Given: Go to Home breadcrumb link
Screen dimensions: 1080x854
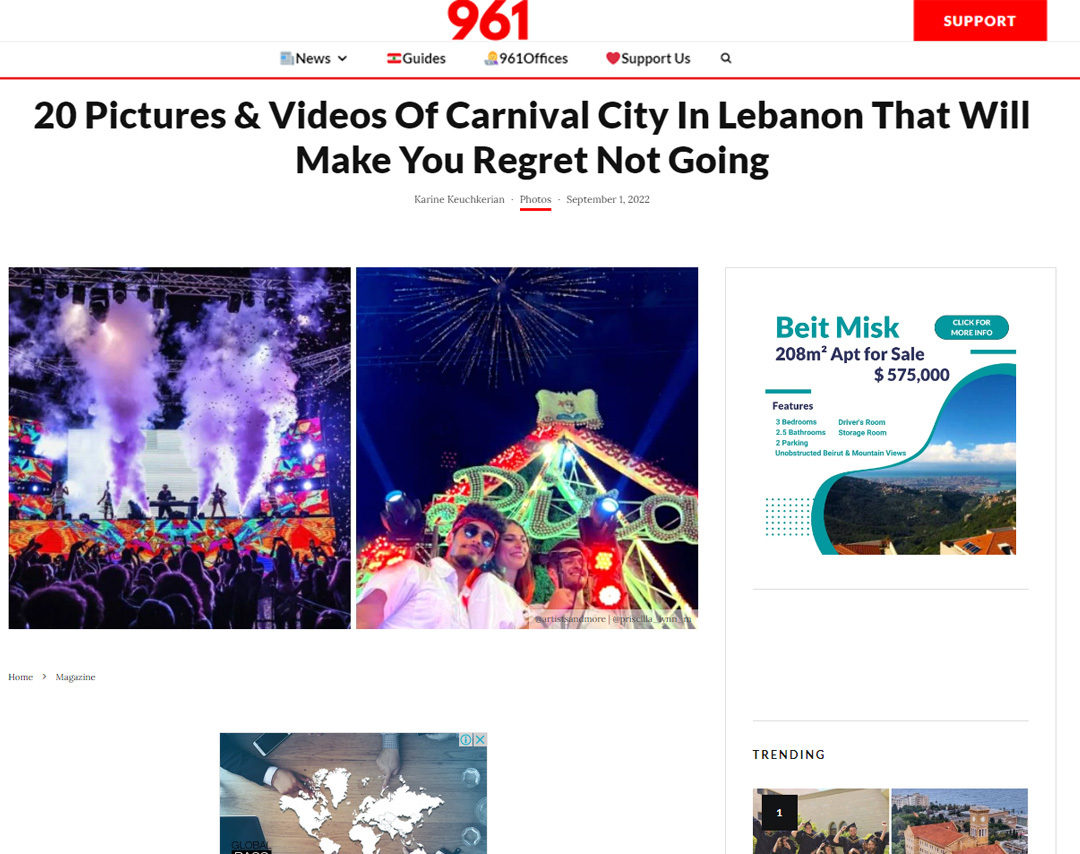Looking at the screenshot, I should [x=21, y=677].
